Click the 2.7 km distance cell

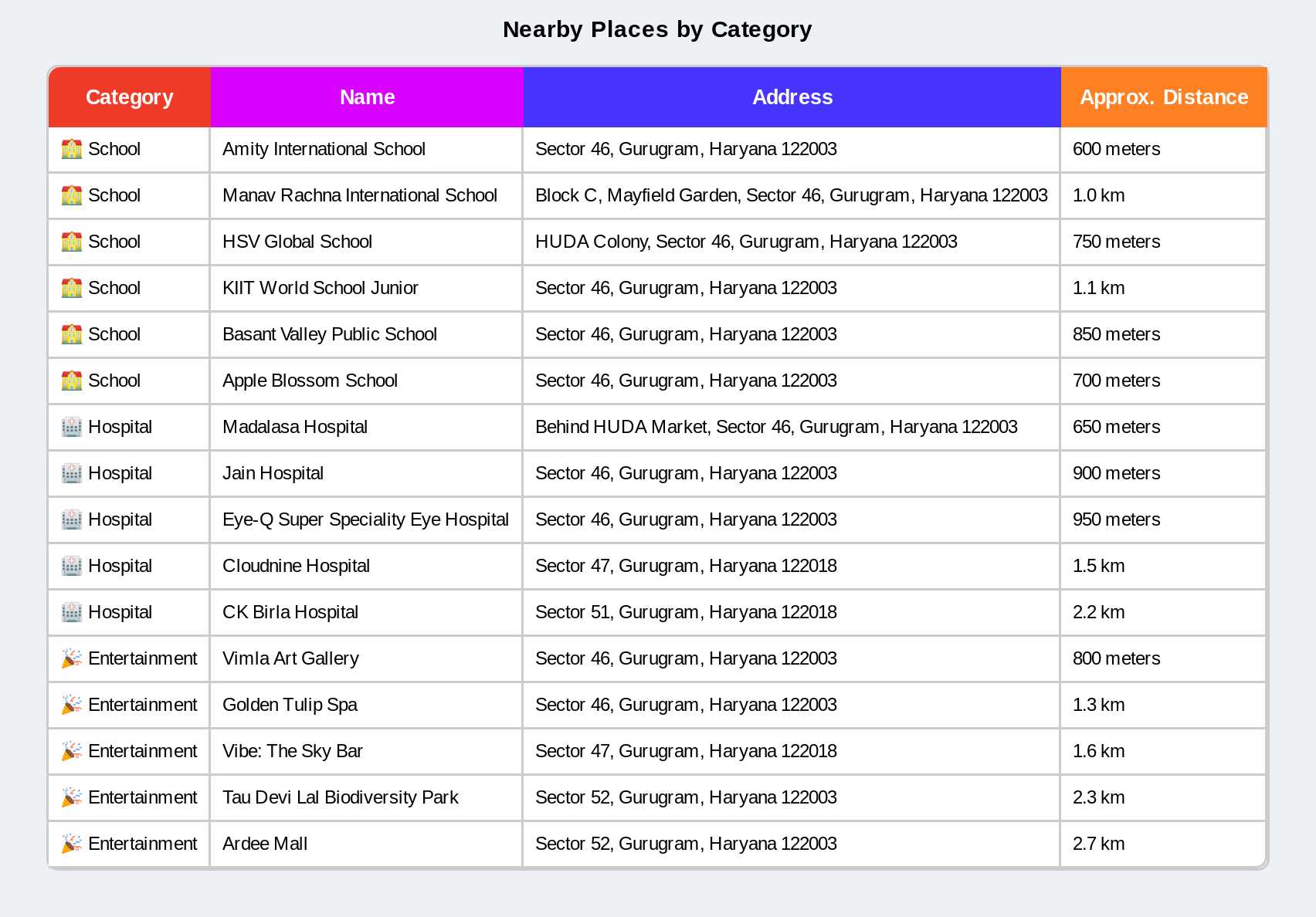coord(1098,844)
